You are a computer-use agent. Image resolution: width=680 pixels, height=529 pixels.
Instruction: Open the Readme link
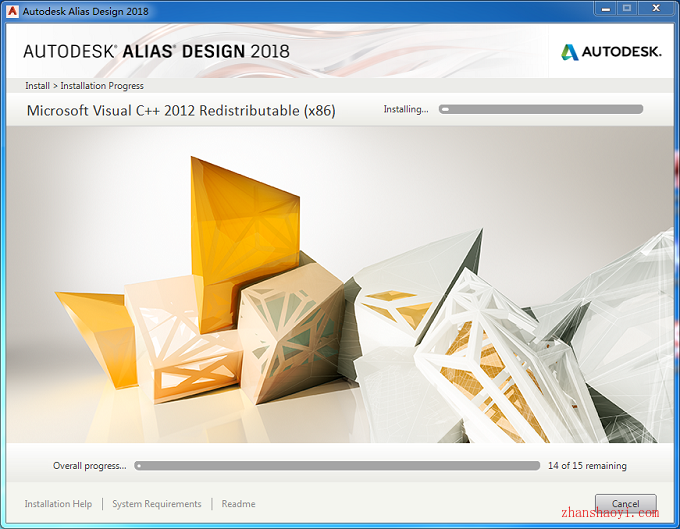pyautogui.click(x=238, y=504)
